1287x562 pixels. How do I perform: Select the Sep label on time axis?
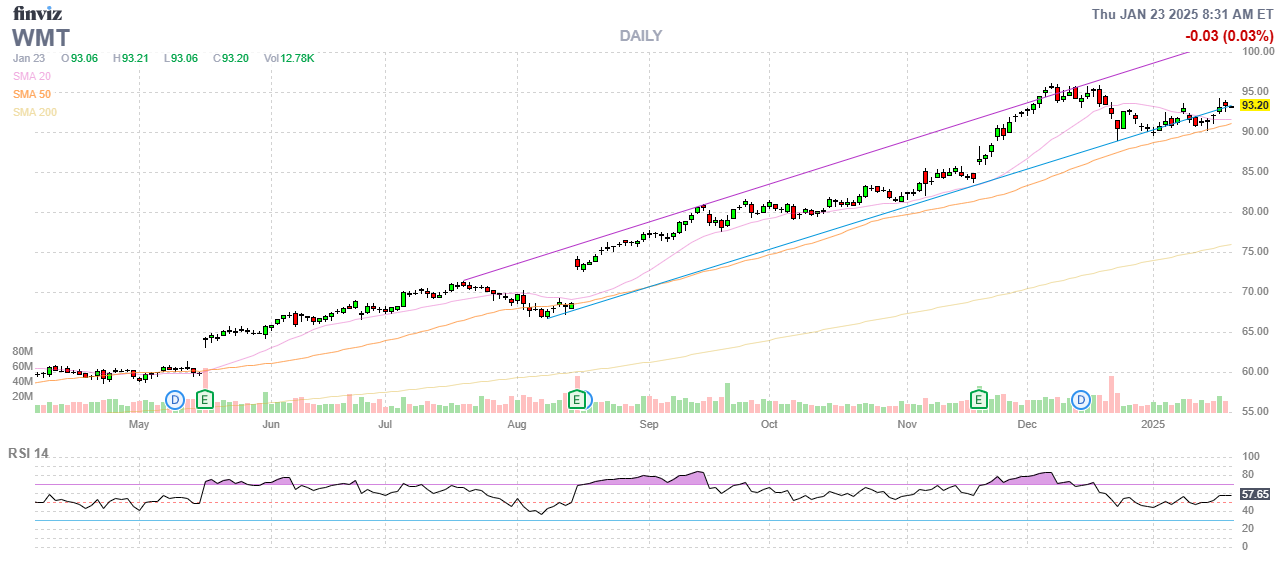(649, 425)
